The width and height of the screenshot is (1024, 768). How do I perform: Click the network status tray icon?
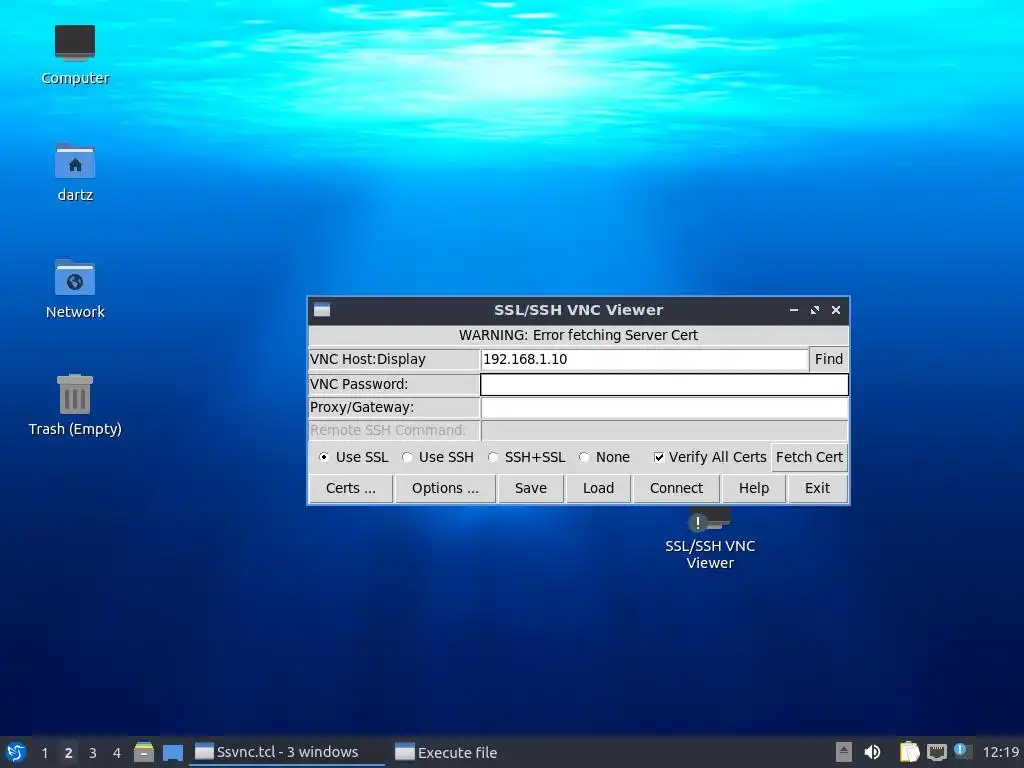(936, 752)
